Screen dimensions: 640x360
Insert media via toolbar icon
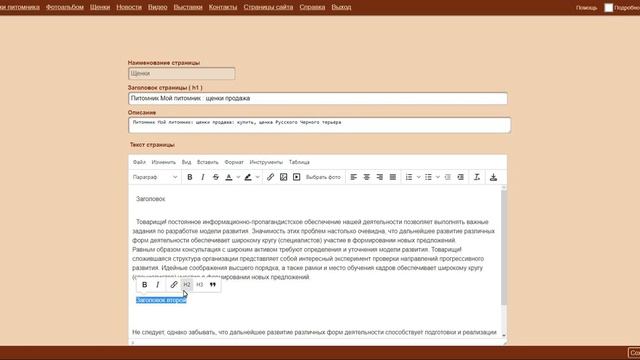(297, 177)
